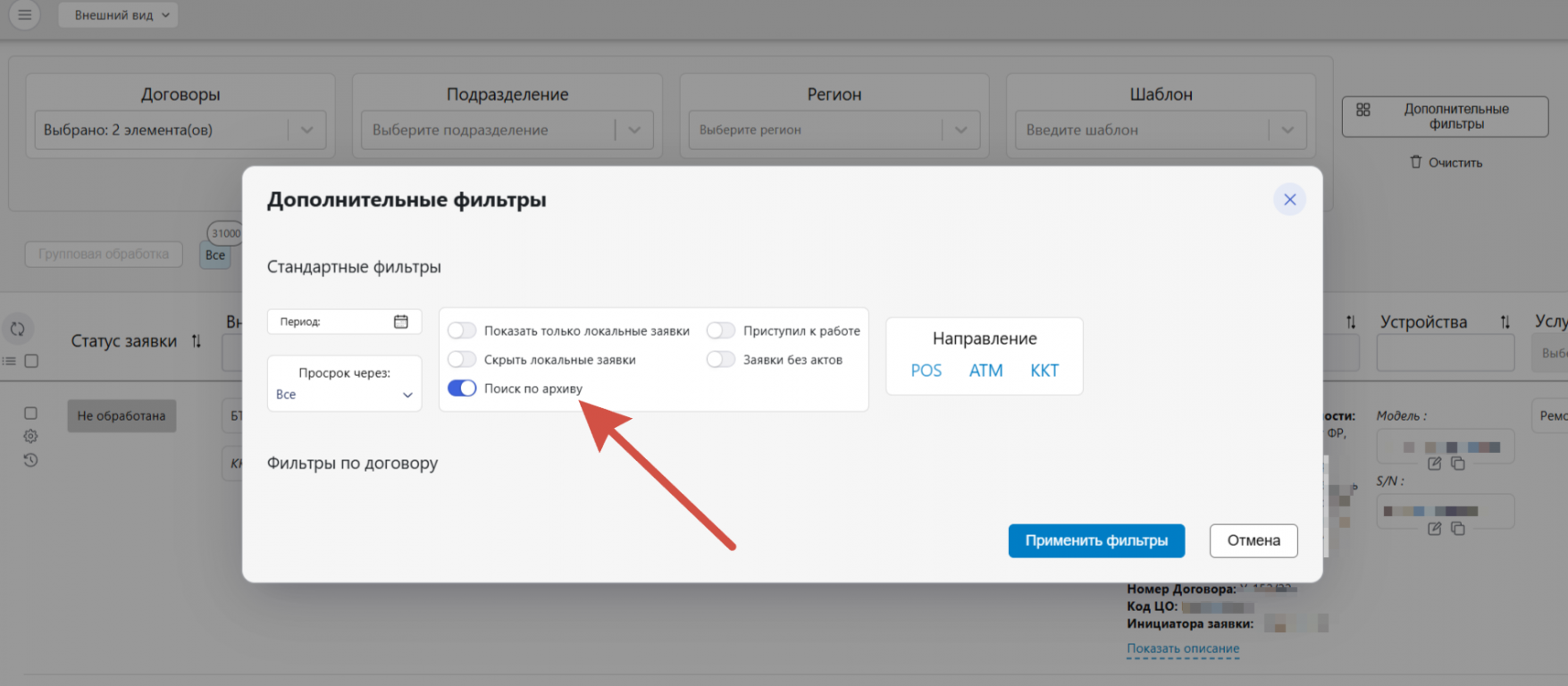The height and width of the screenshot is (686, 1568).
Task: Turn on the Заявки без актов toggle
Action: pyautogui.click(x=721, y=360)
